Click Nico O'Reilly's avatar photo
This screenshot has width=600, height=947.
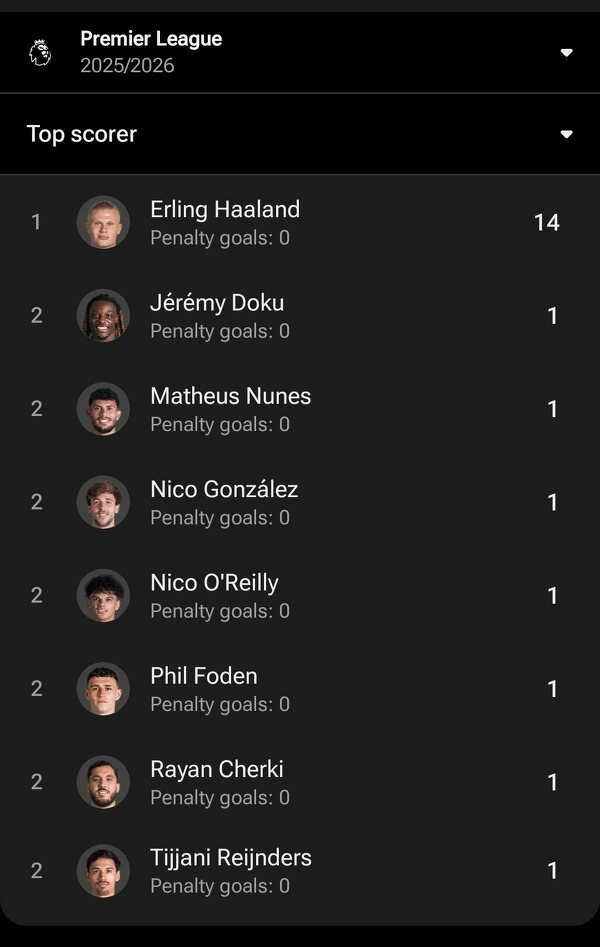(x=103, y=595)
